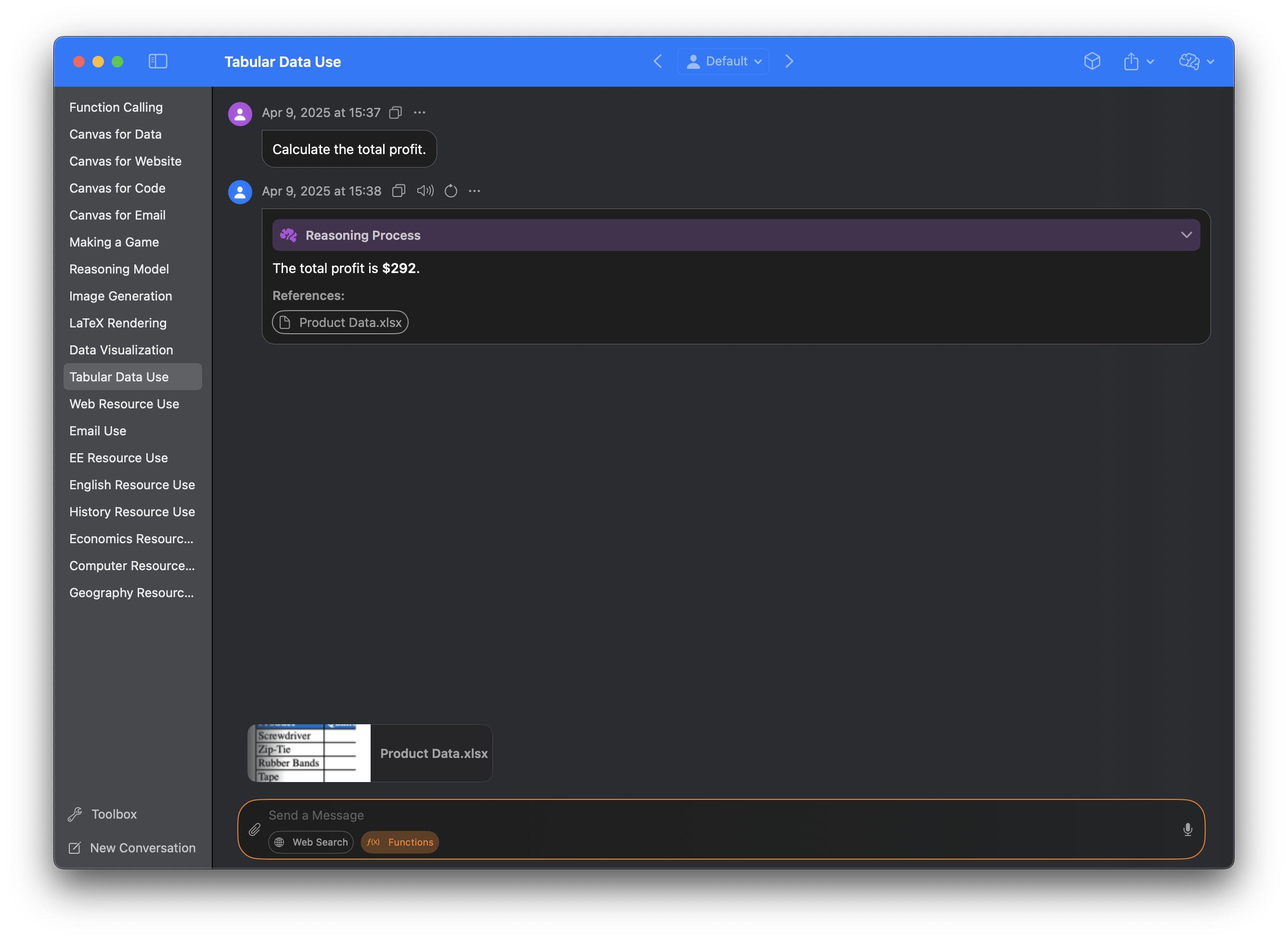Disable the Functions toggle
The width and height of the screenshot is (1288, 940).
point(400,842)
